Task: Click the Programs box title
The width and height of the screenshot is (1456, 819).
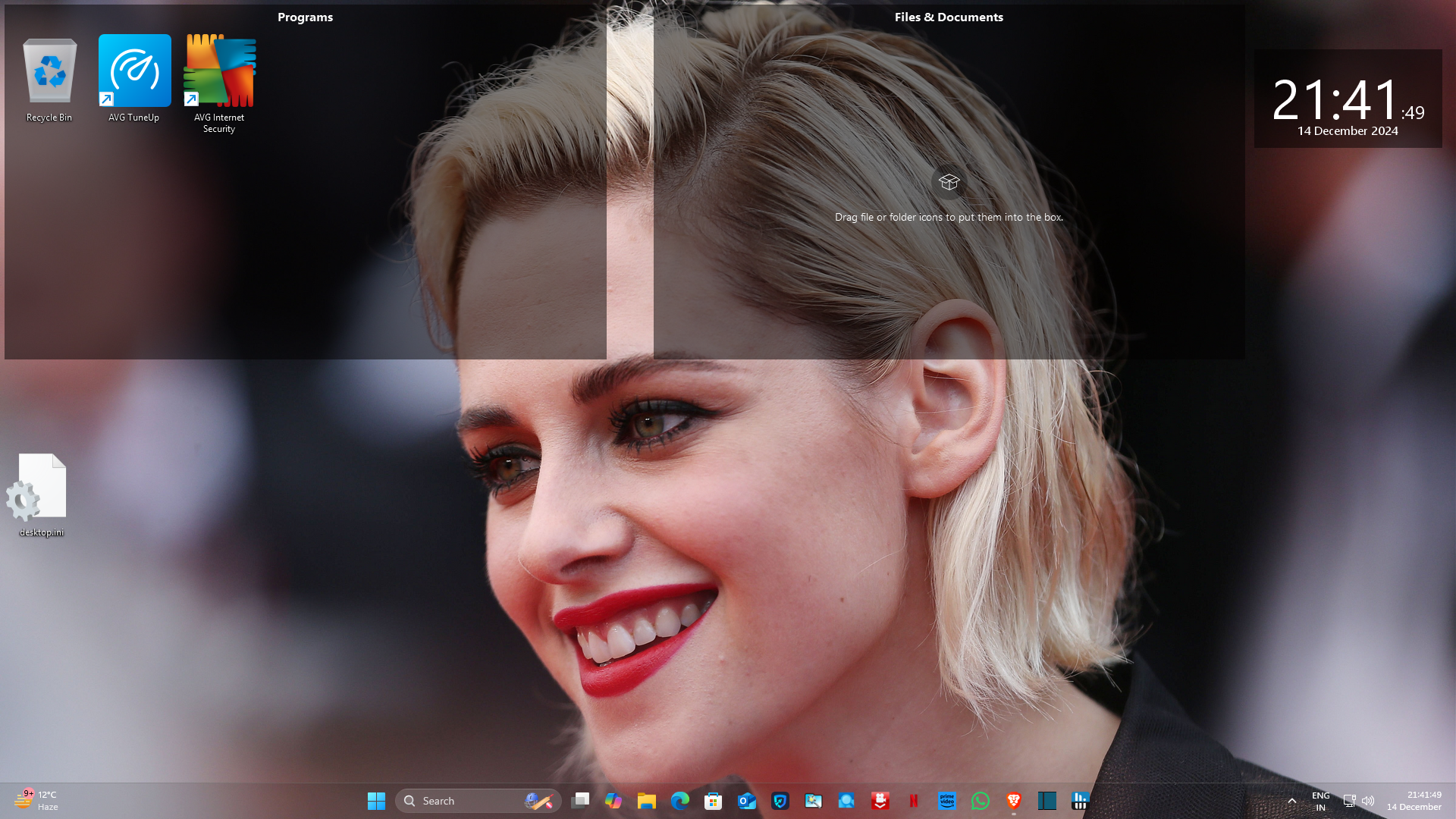Action: click(x=305, y=17)
